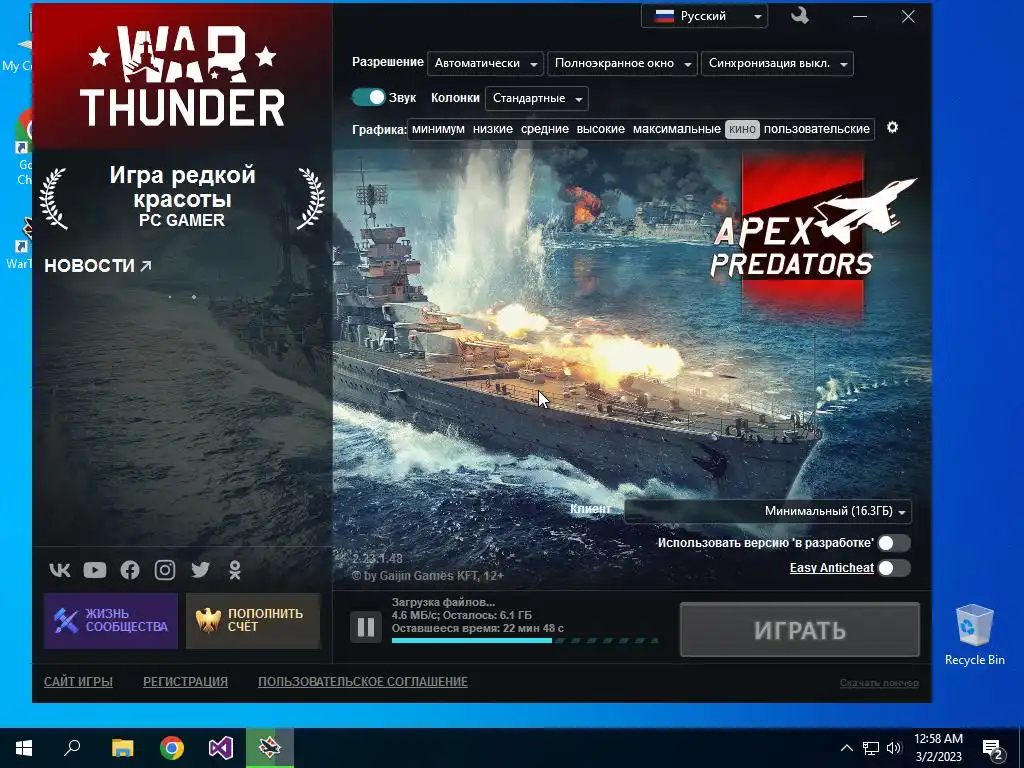
Task: Select минимум graphics preset
Action: [x=438, y=129]
